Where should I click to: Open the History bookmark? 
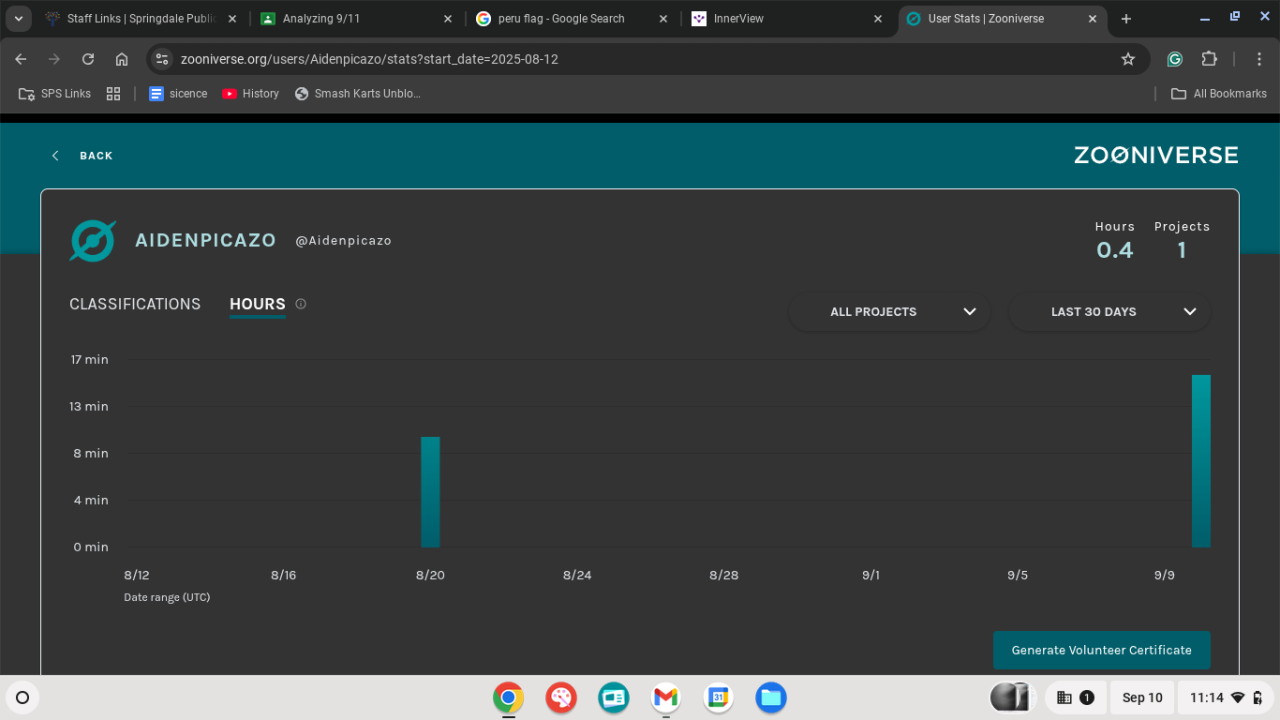(251, 93)
